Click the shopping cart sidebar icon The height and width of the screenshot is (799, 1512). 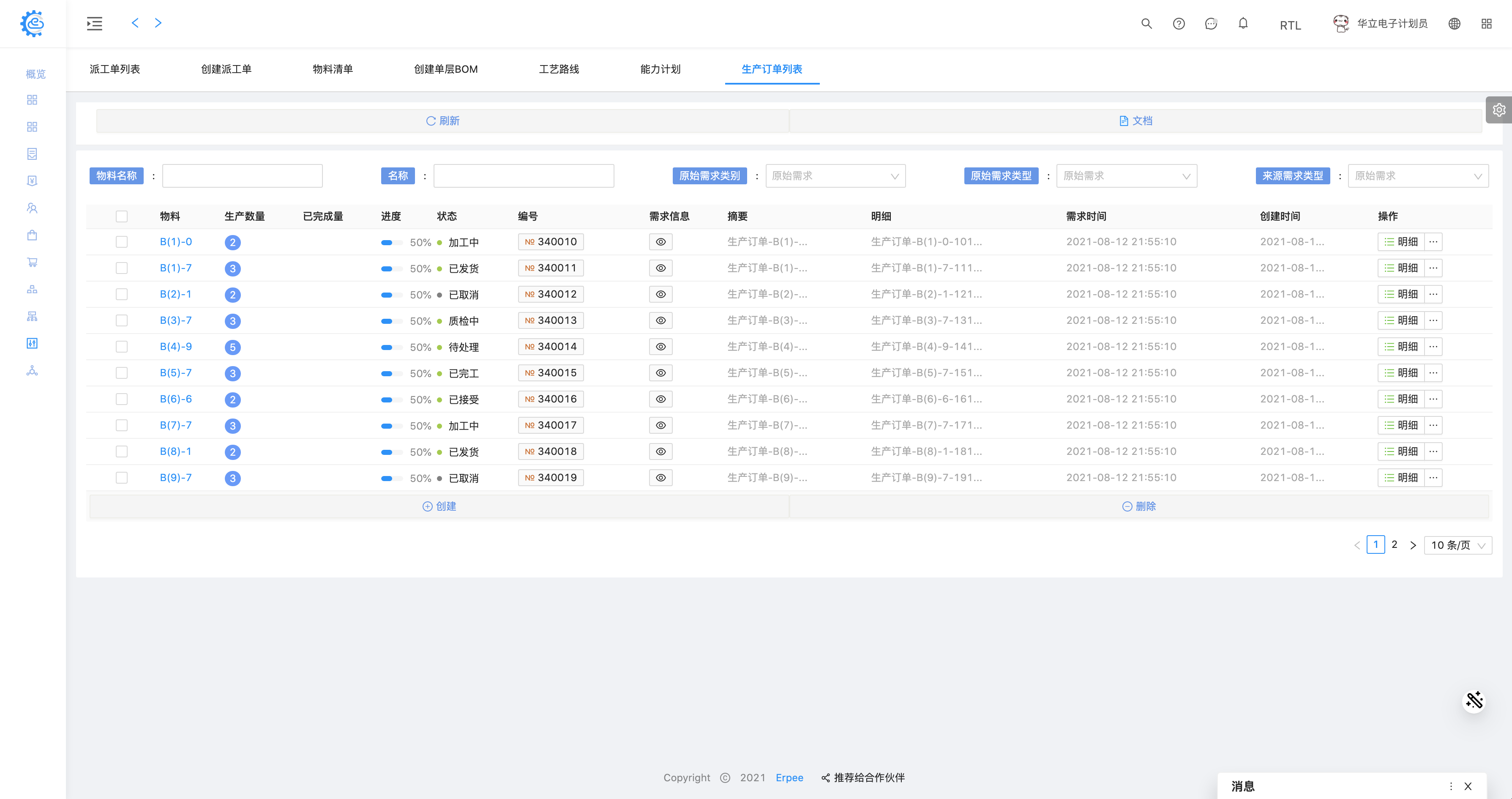[32, 263]
